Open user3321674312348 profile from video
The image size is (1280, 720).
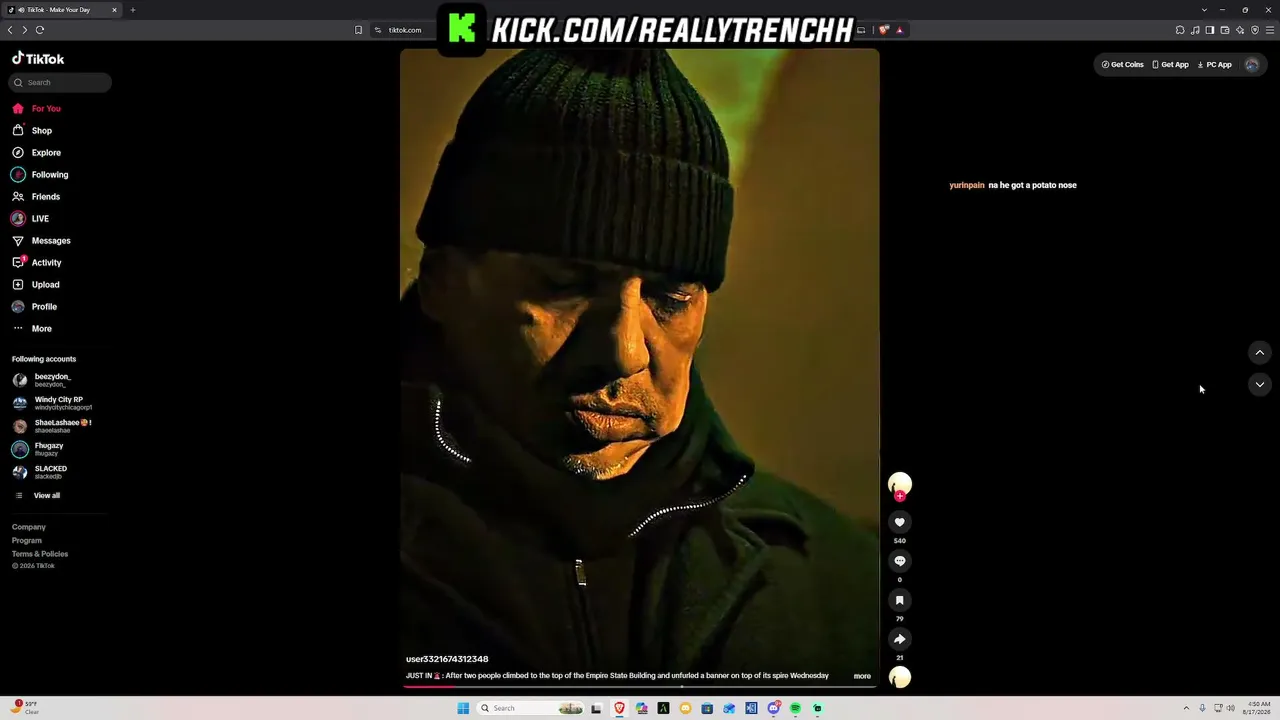447,659
